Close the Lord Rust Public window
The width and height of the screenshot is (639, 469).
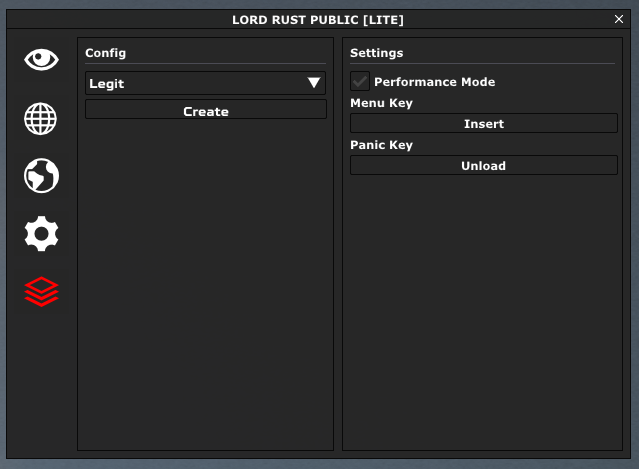[x=619, y=19]
